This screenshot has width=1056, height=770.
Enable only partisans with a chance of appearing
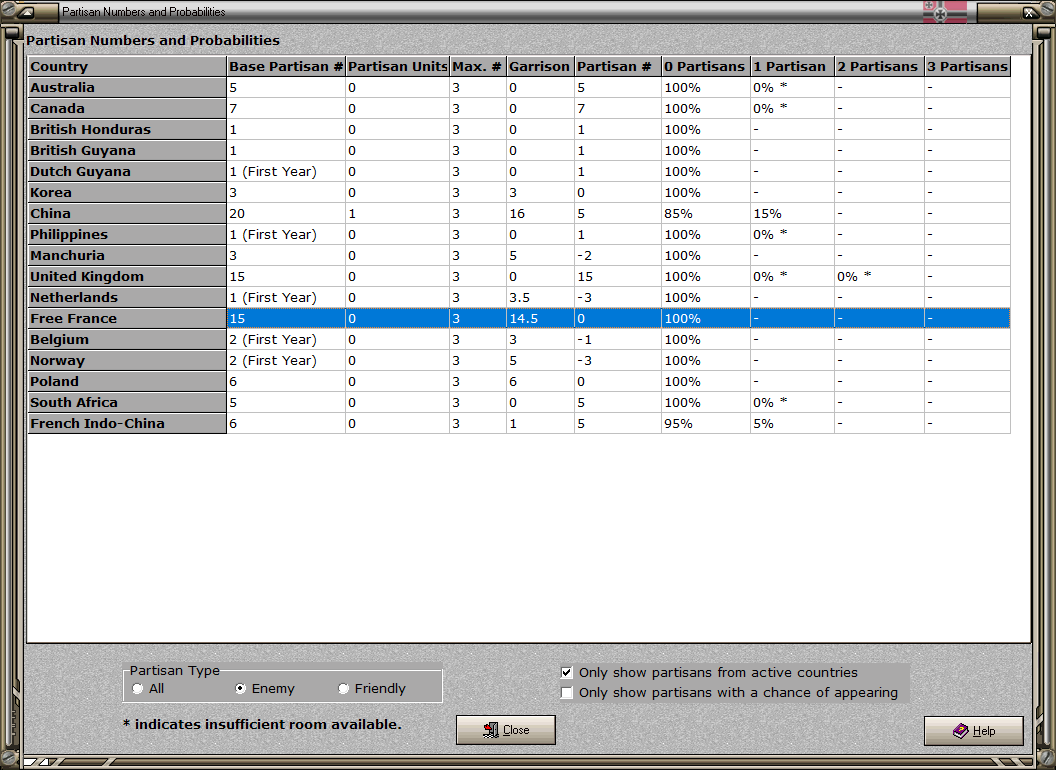point(567,693)
